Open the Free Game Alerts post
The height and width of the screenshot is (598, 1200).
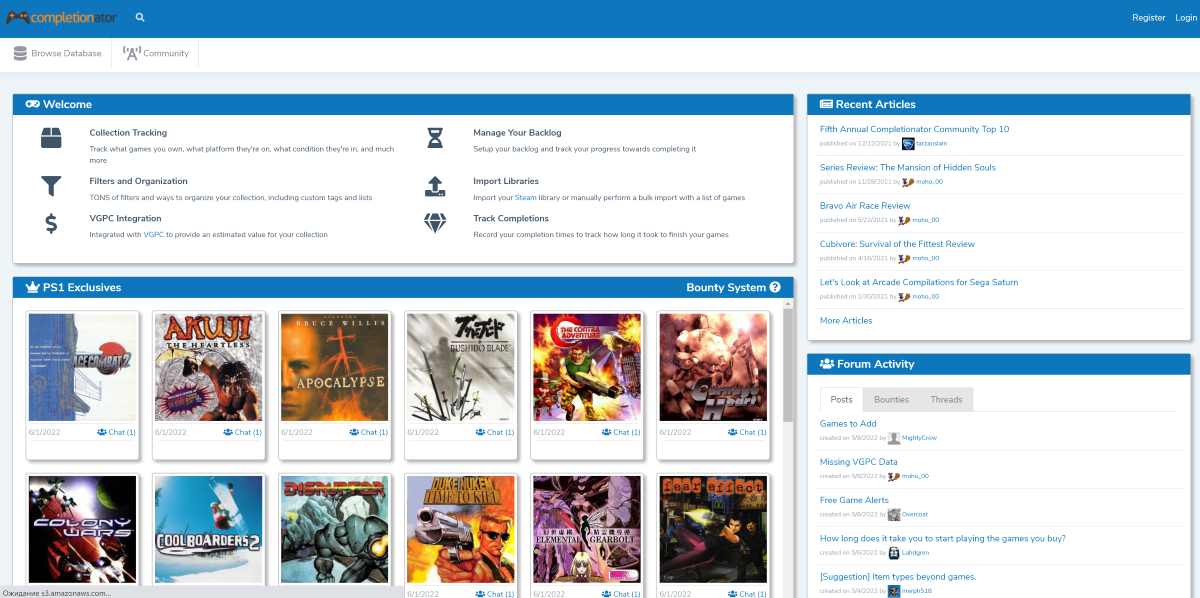[854, 500]
